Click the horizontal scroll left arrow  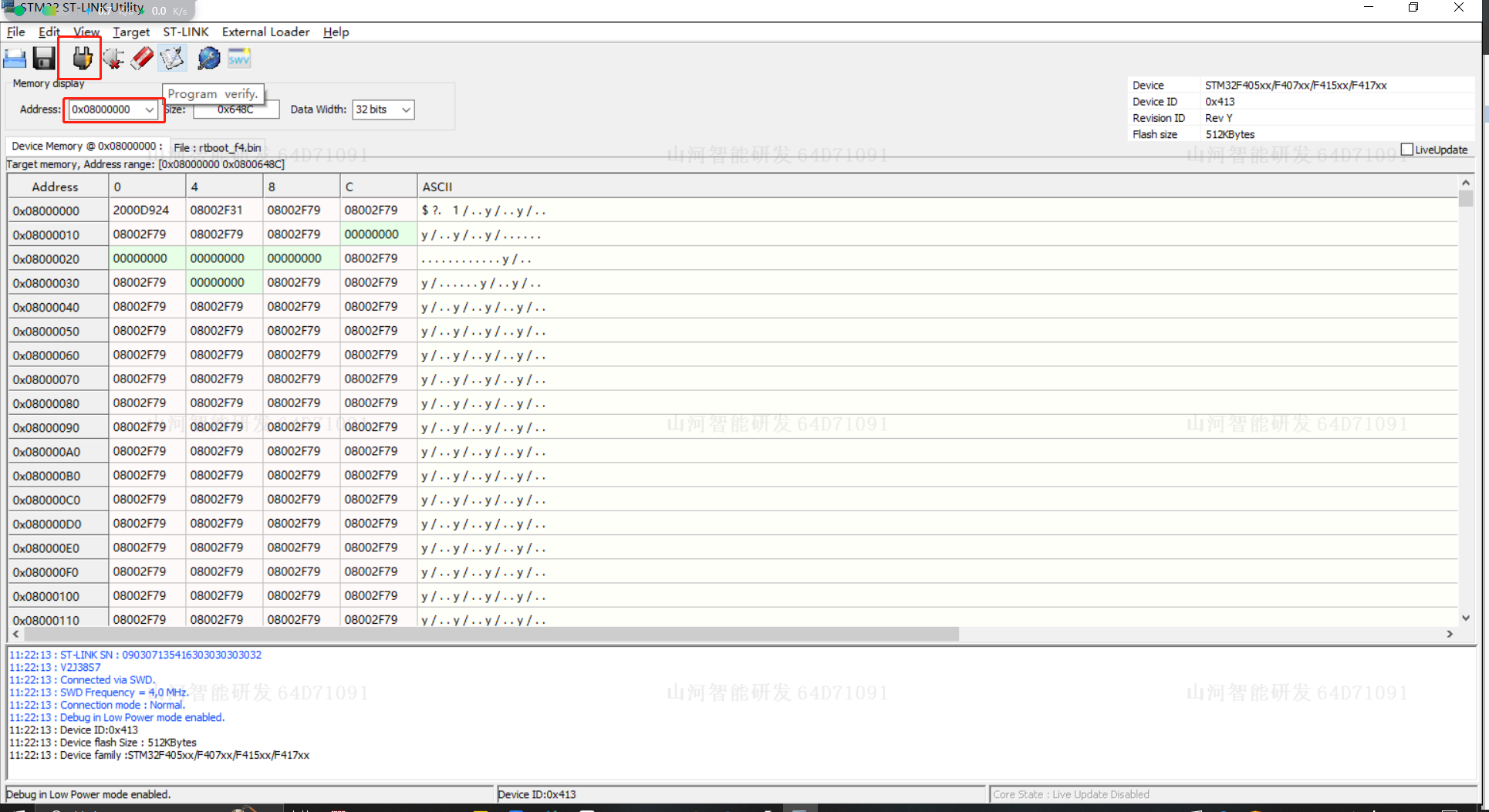[16, 634]
